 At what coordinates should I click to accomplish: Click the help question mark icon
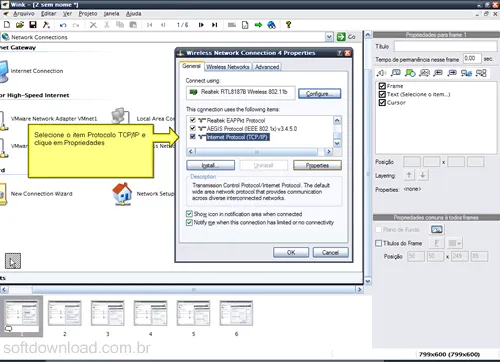[289, 25]
